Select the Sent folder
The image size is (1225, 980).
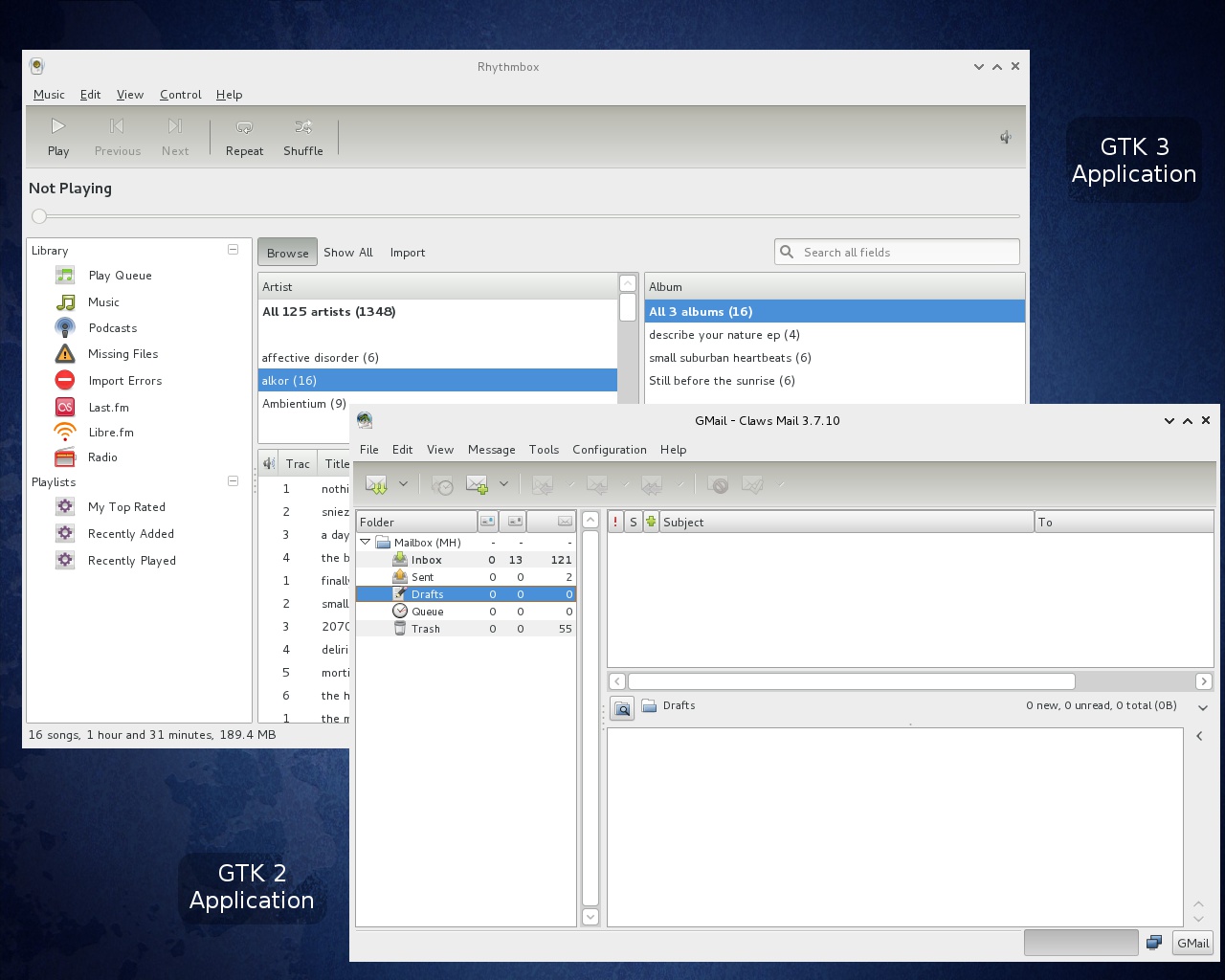point(466,577)
